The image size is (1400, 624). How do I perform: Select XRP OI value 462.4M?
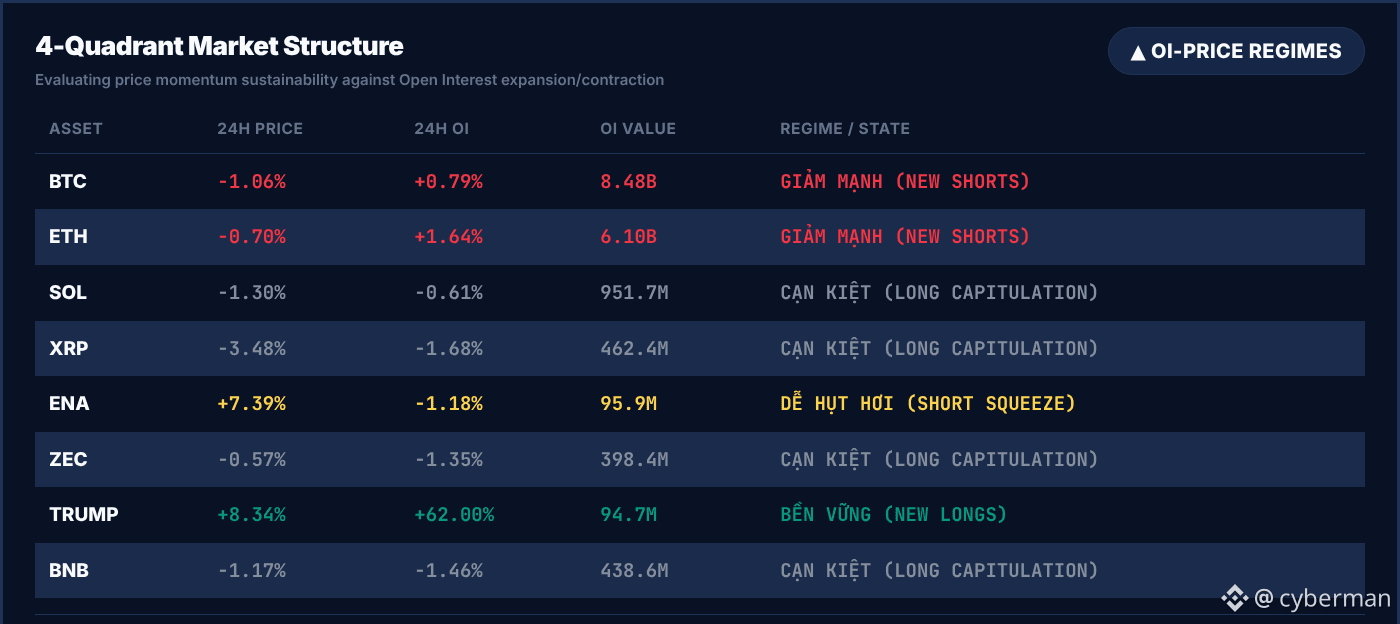634,348
